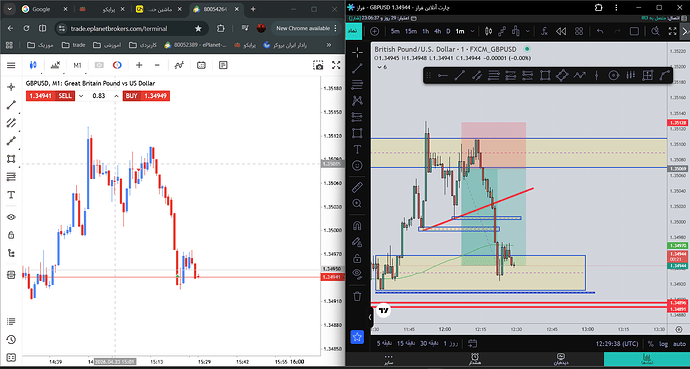Image resolution: width=690 pixels, height=369 pixels.
Task: Select the crosshair tool in ePlanet left sidebar
Action: 11,87
